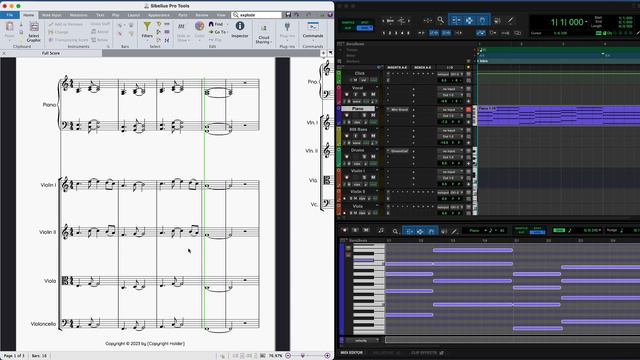Click the ribbon search field containing 'explode'
This screenshot has height=360, width=640.
(x=257, y=15)
